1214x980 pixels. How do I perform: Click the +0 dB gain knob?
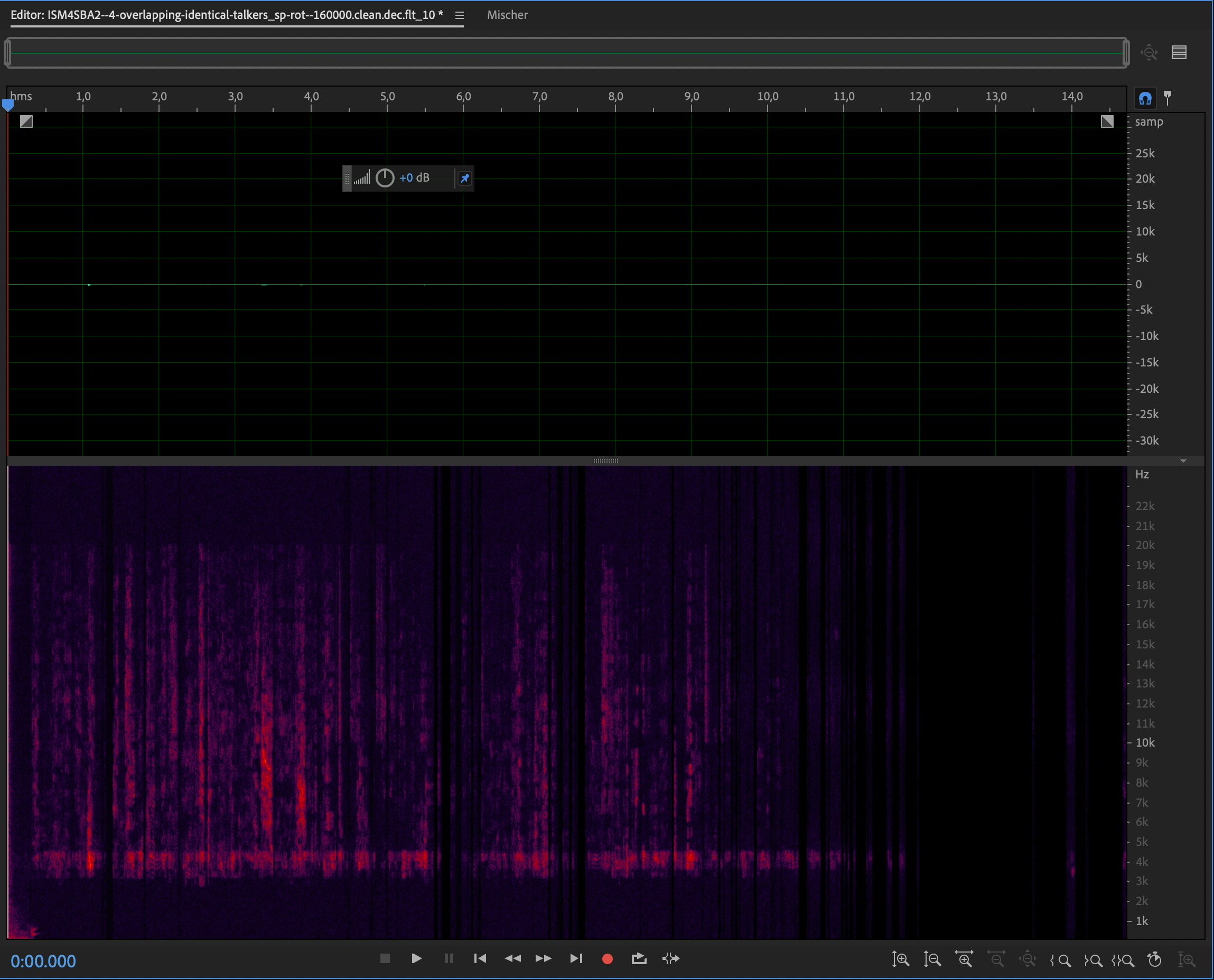[385, 178]
